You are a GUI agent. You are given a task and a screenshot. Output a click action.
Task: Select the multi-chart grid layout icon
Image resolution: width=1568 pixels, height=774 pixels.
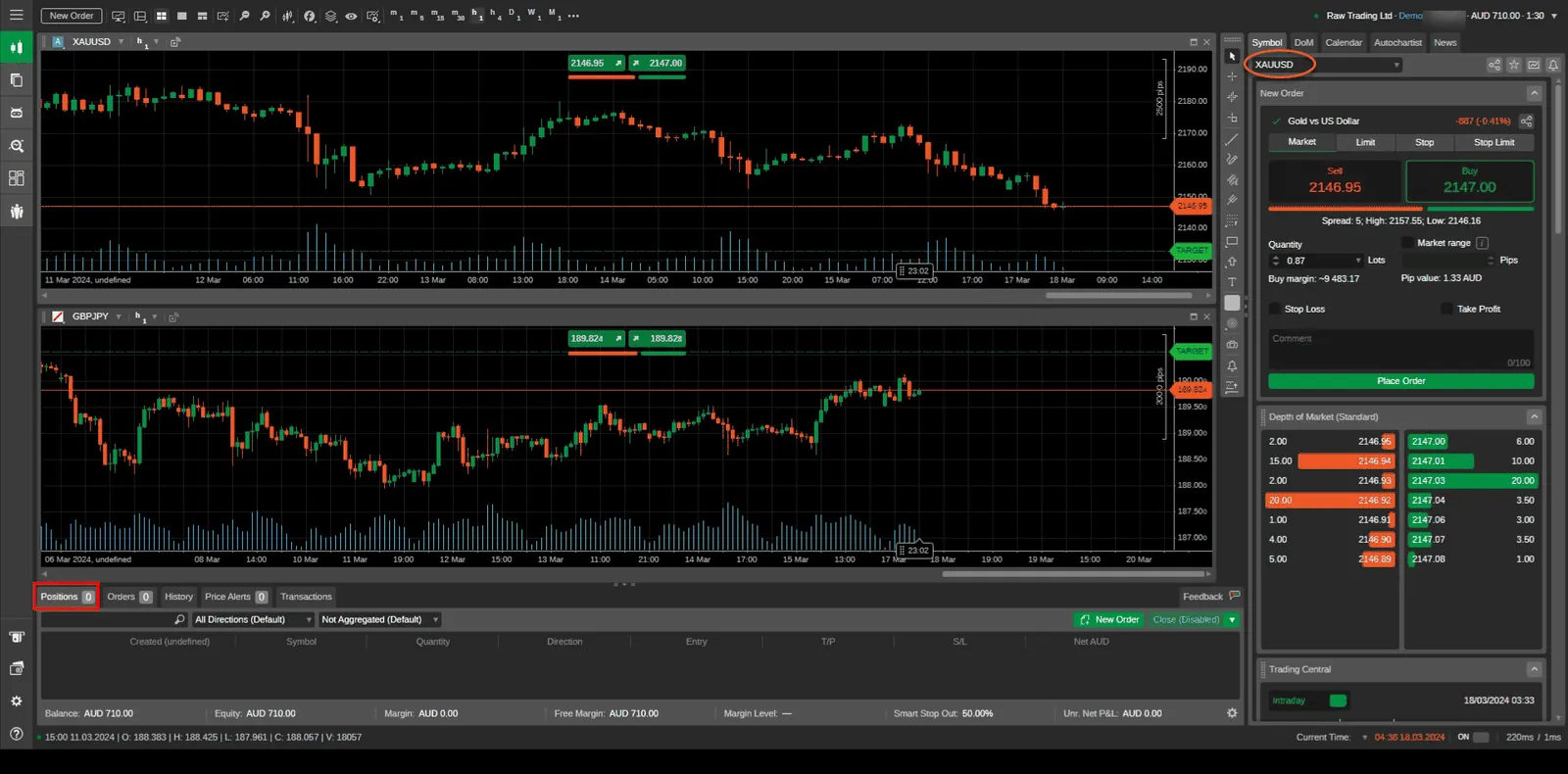[161, 16]
